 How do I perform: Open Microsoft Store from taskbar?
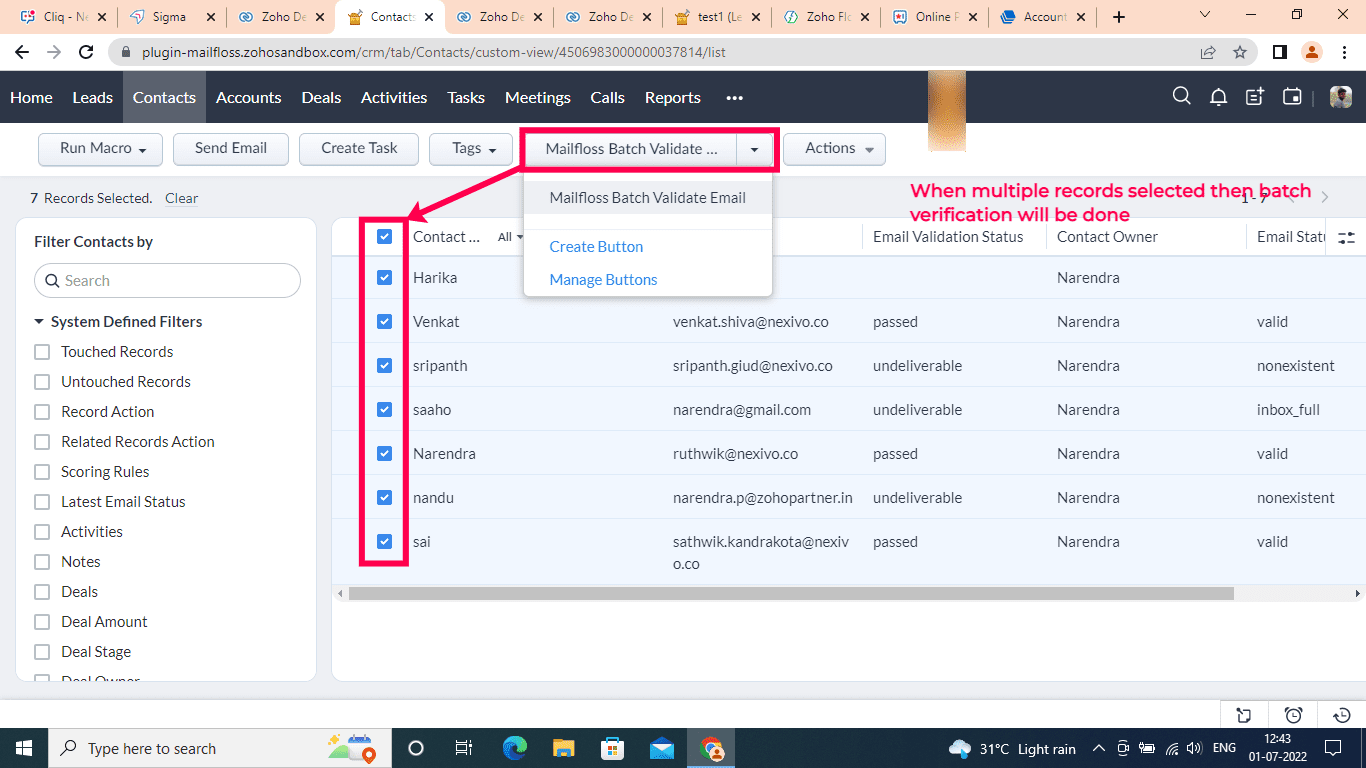(612, 748)
